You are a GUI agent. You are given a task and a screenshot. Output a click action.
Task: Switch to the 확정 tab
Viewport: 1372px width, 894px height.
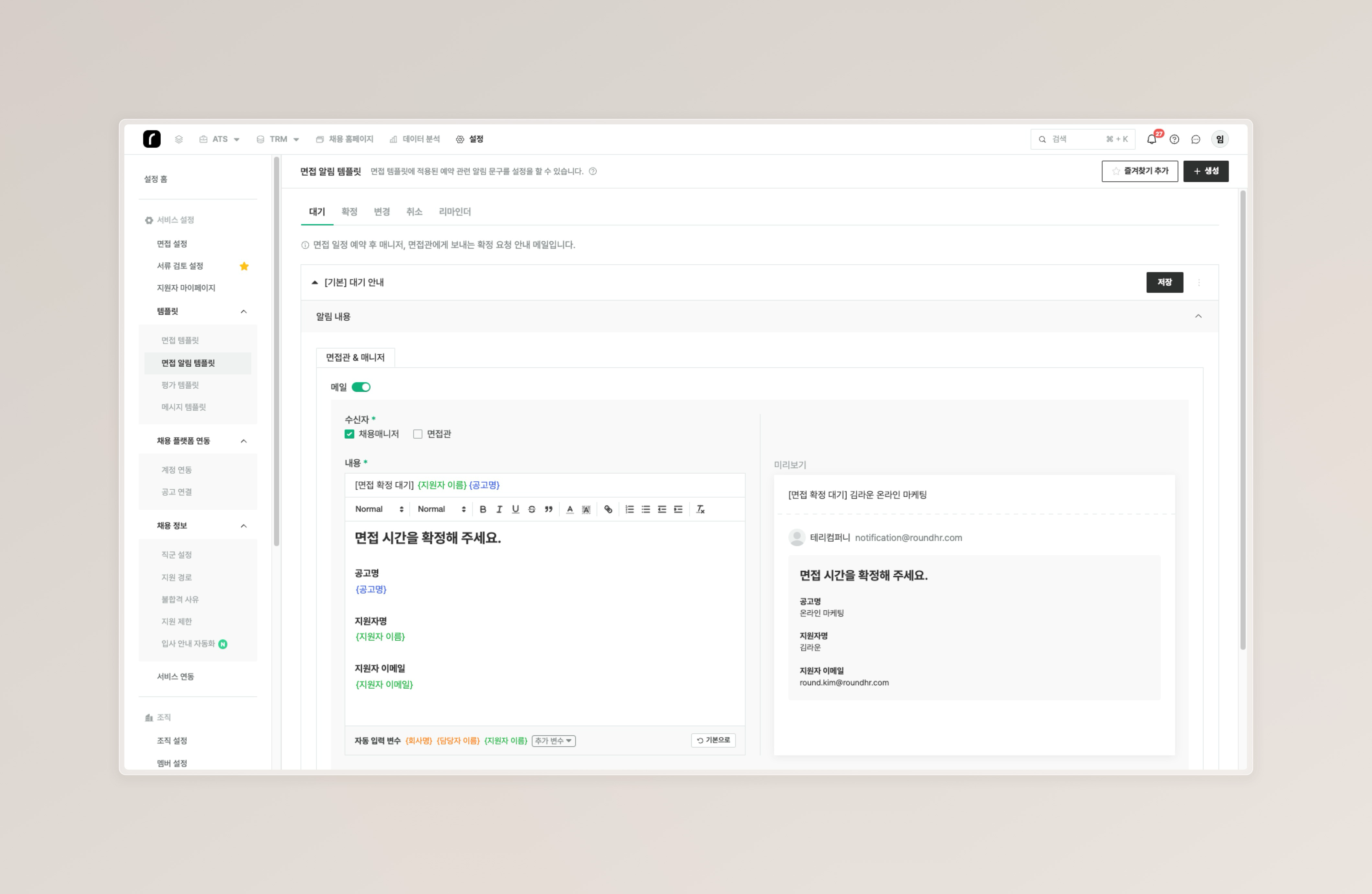pos(349,212)
